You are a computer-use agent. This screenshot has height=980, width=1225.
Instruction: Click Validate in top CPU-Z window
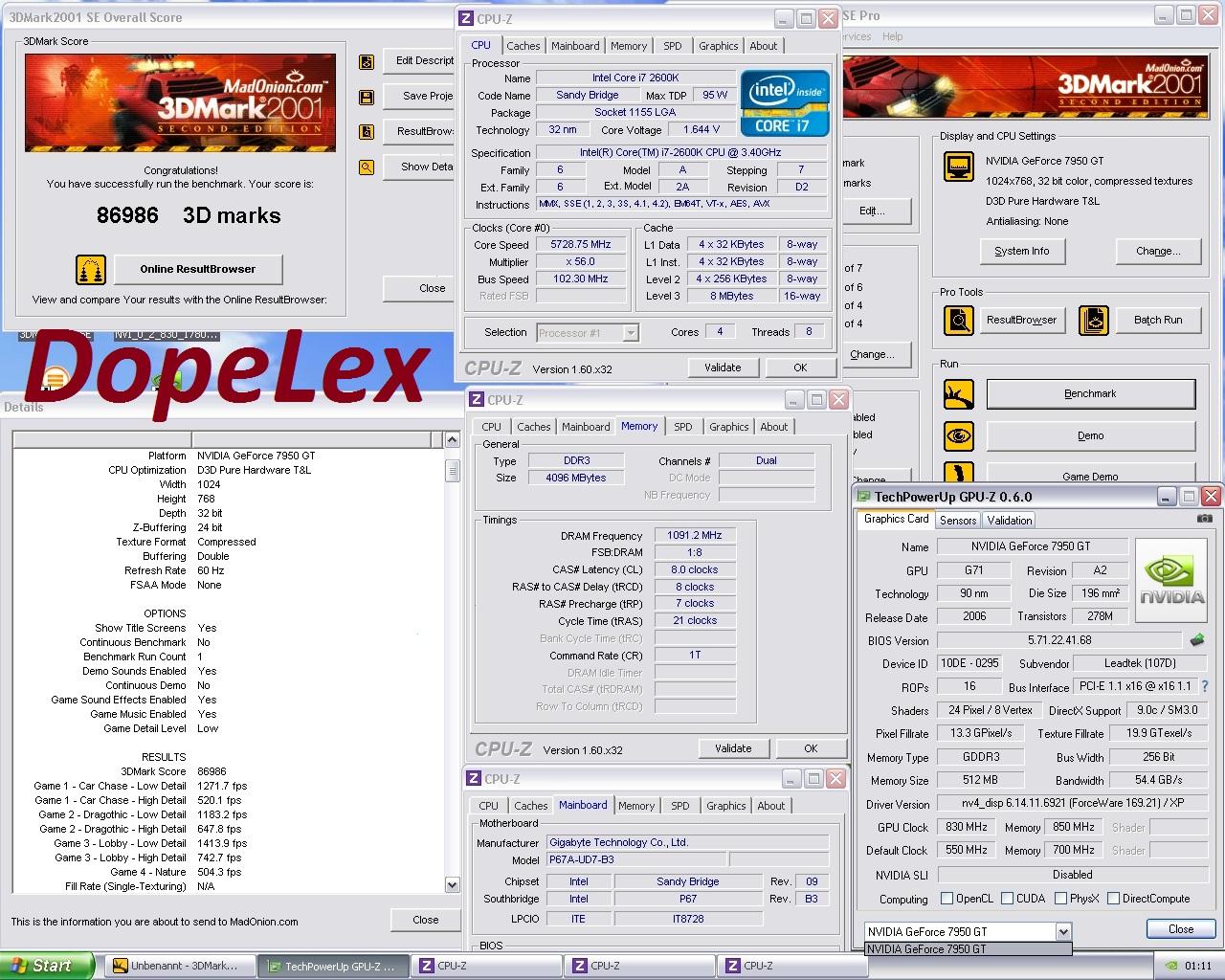click(x=723, y=367)
